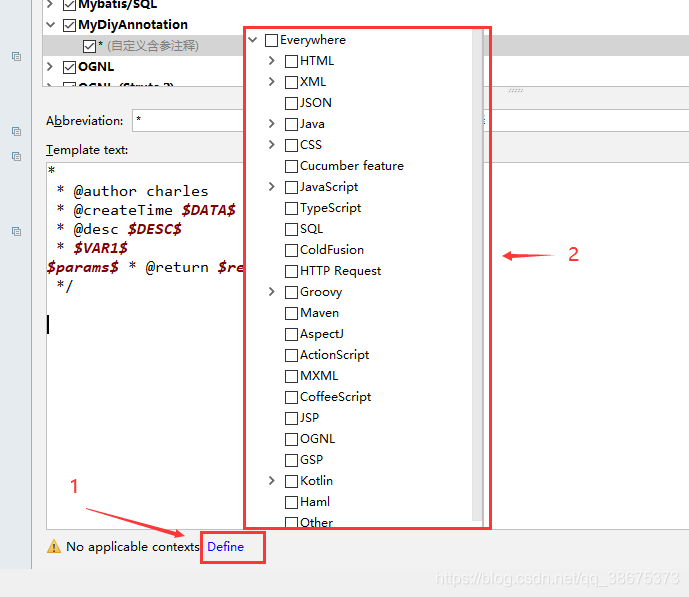Click the first copy icon in left gutter
689x597 pixels.
[16, 56]
